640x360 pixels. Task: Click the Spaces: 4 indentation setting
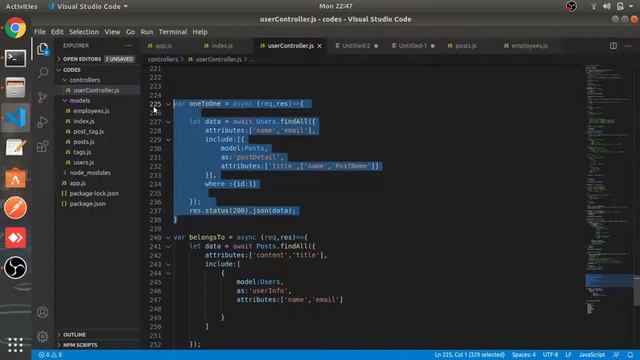pyautogui.click(x=524, y=355)
